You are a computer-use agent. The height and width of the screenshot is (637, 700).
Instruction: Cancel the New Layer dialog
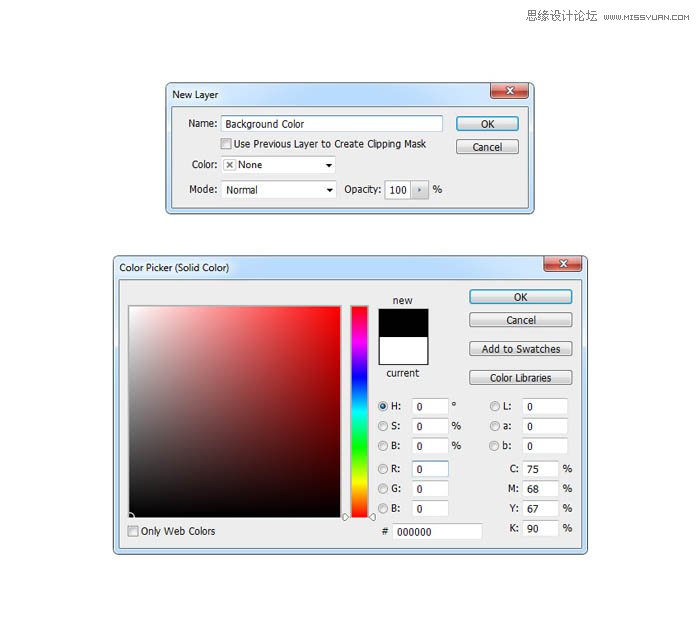[x=487, y=147]
